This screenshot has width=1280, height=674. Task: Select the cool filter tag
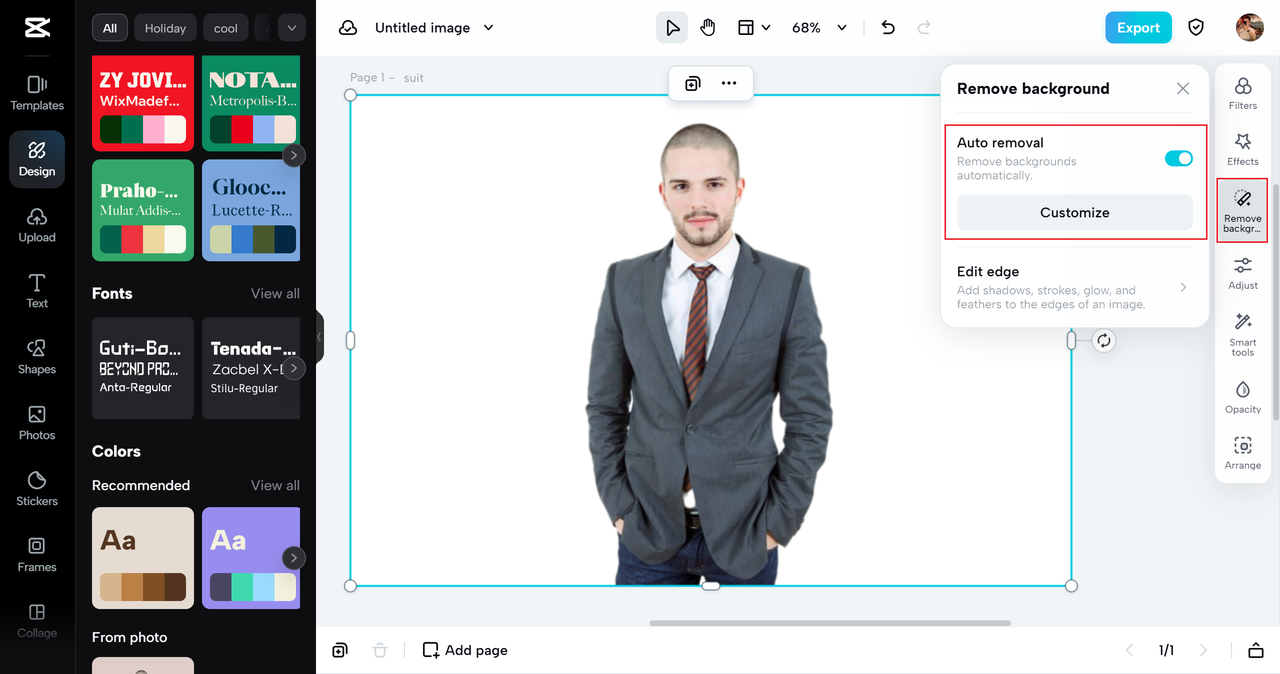(x=226, y=28)
